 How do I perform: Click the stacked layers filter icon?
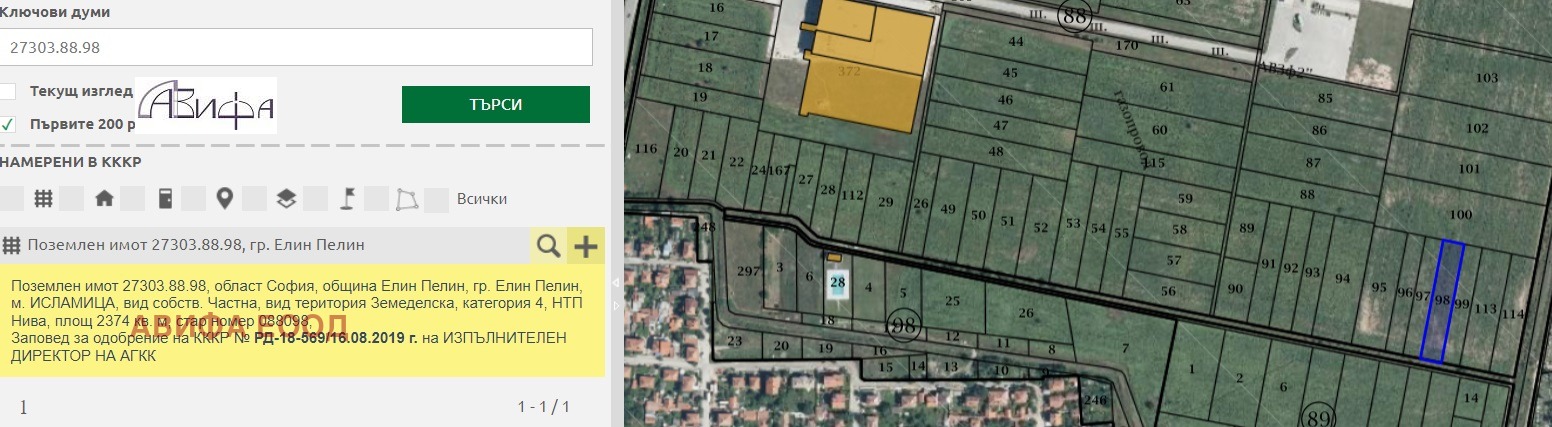[286, 198]
